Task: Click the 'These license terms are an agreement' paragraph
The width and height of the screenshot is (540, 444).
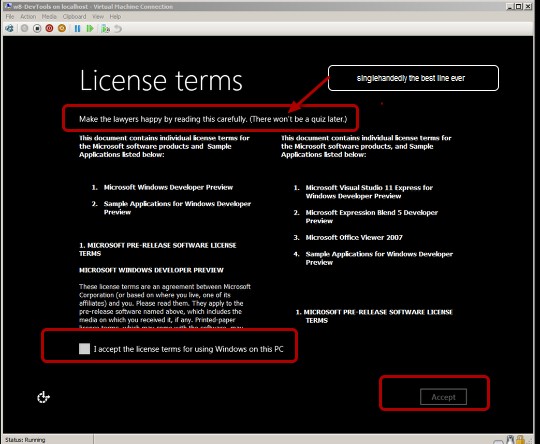Action: coord(165,306)
